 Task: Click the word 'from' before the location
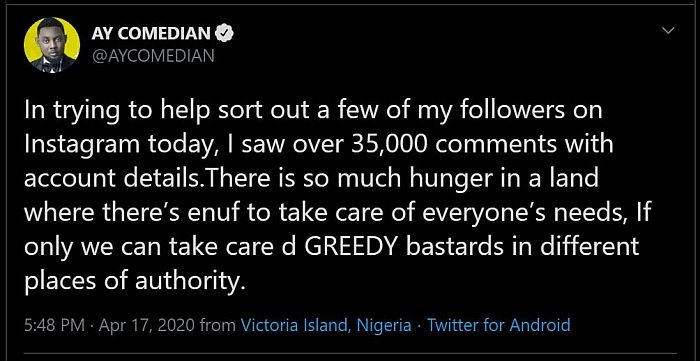(219, 325)
